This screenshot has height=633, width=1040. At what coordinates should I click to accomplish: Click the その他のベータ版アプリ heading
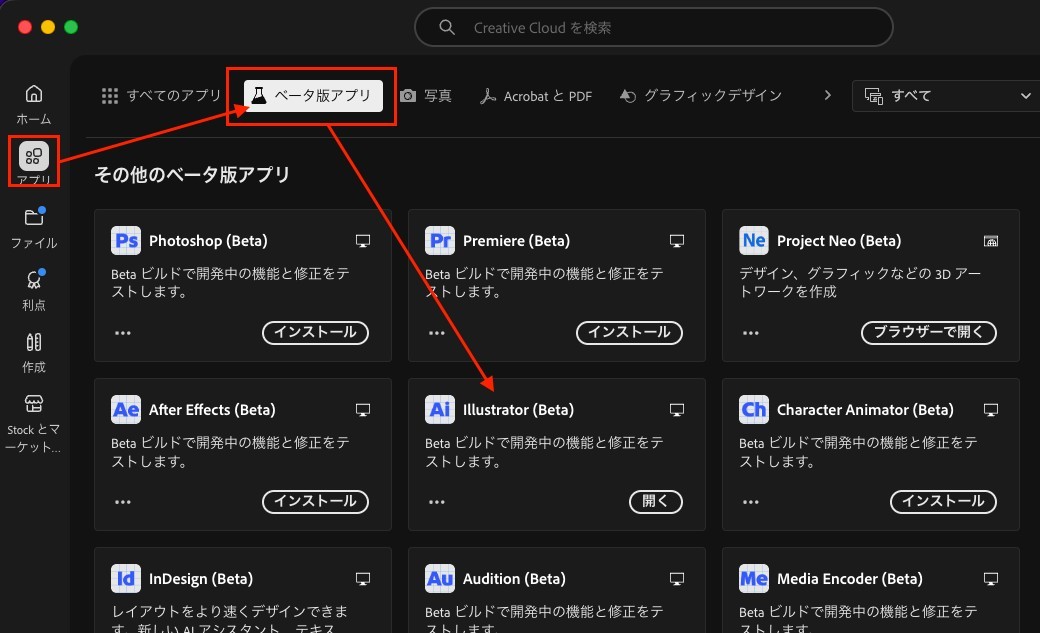pyautogui.click(x=192, y=175)
